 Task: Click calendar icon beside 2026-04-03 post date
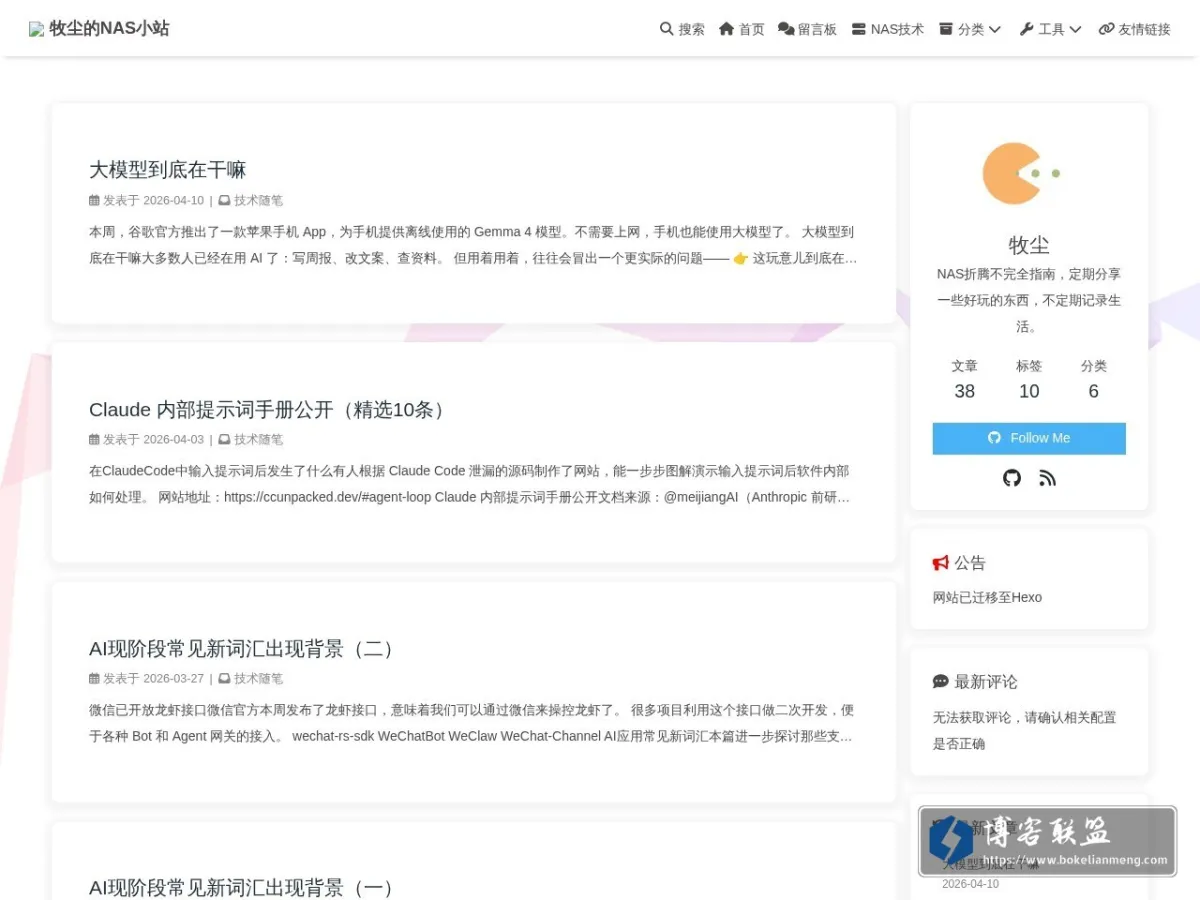click(94, 439)
